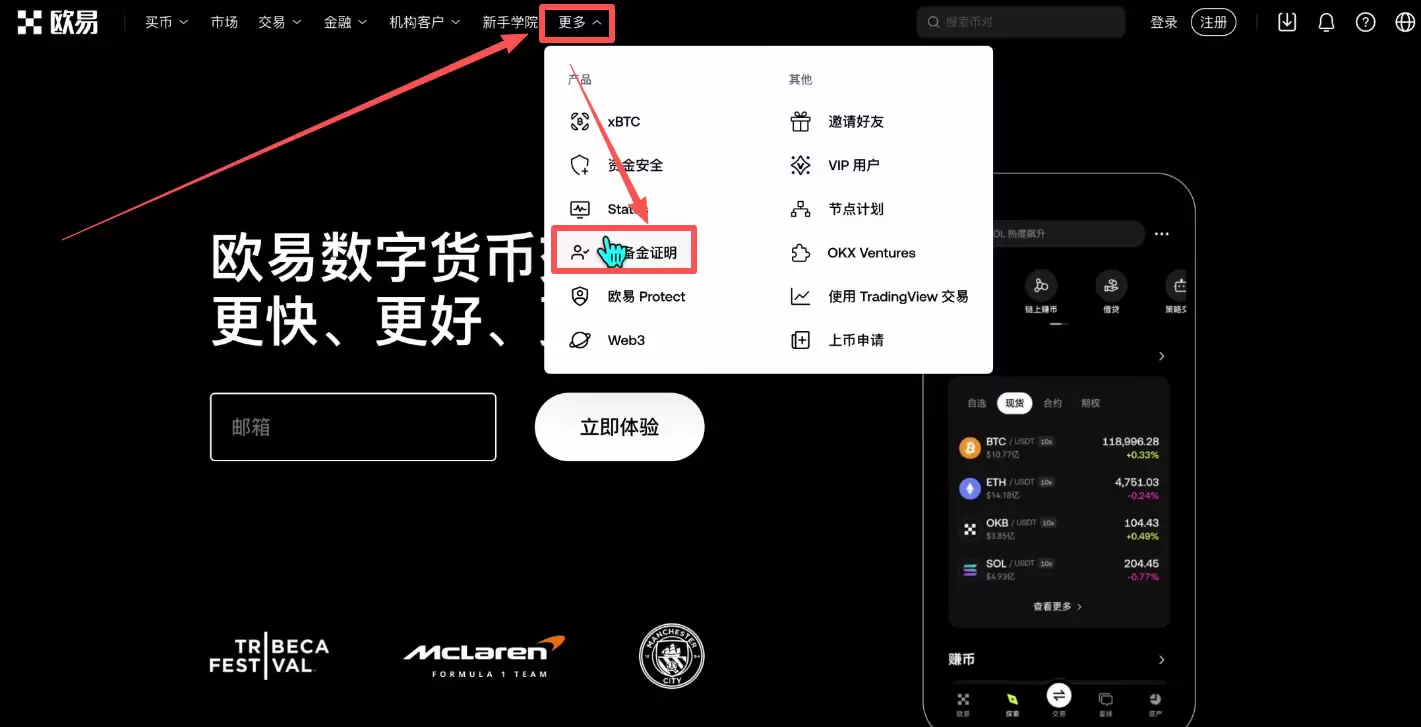1421x727 pixels.
Task: Click the 邮箱 email input field
Action: (352, 426)
